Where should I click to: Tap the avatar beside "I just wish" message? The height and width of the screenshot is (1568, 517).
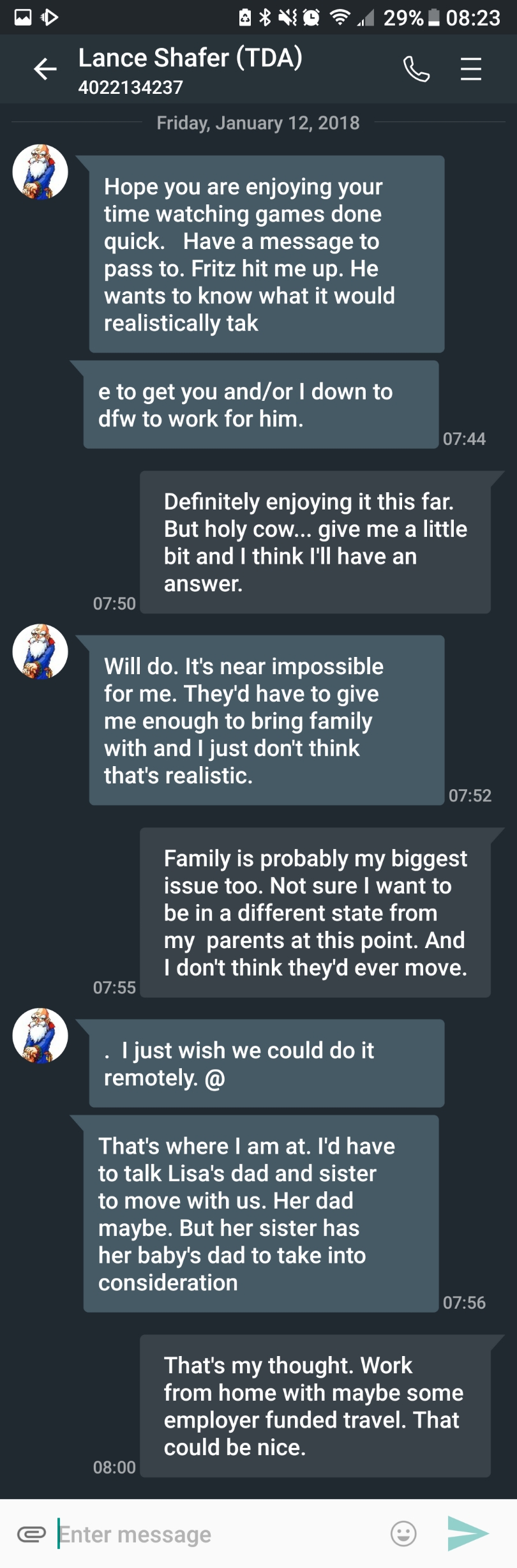(x=40, y=1036)
